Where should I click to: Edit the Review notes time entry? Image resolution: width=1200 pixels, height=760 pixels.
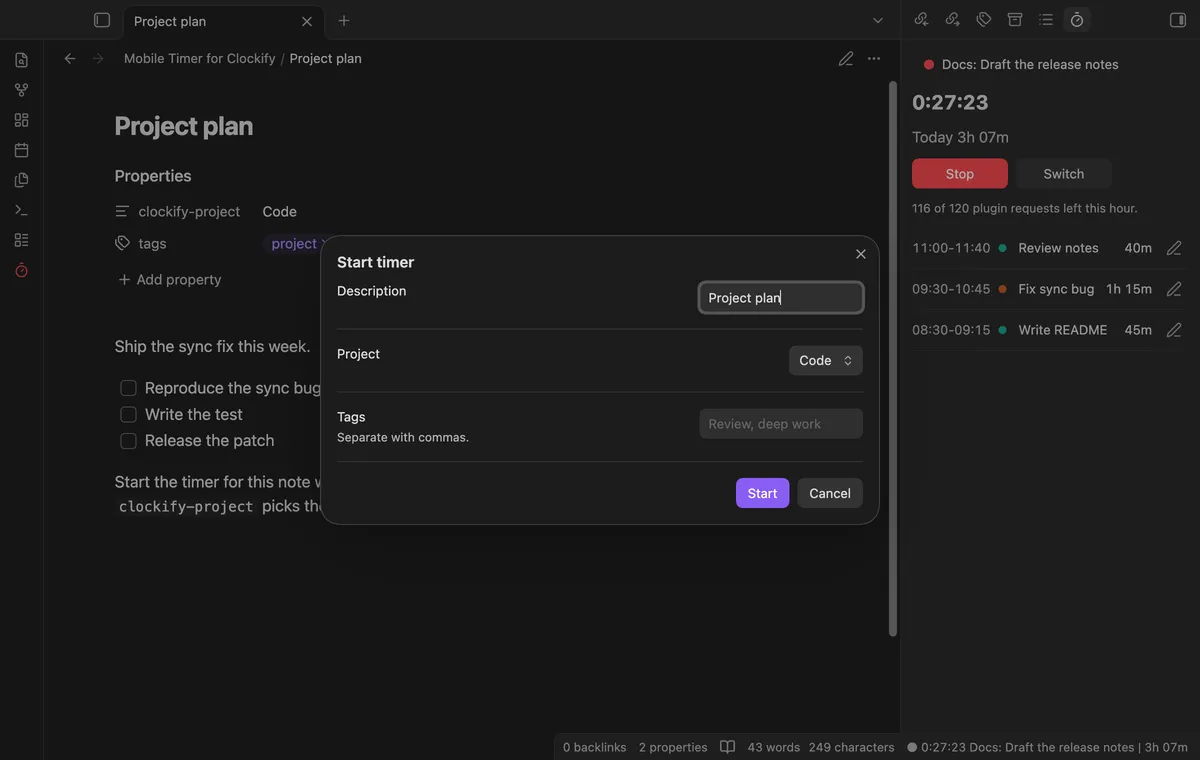point(1174,248)
